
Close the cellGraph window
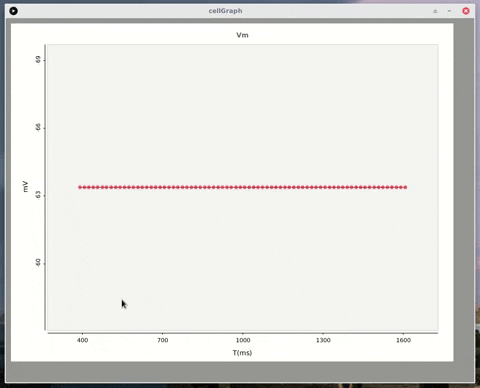pyautogui.click(x=466, y=11)
